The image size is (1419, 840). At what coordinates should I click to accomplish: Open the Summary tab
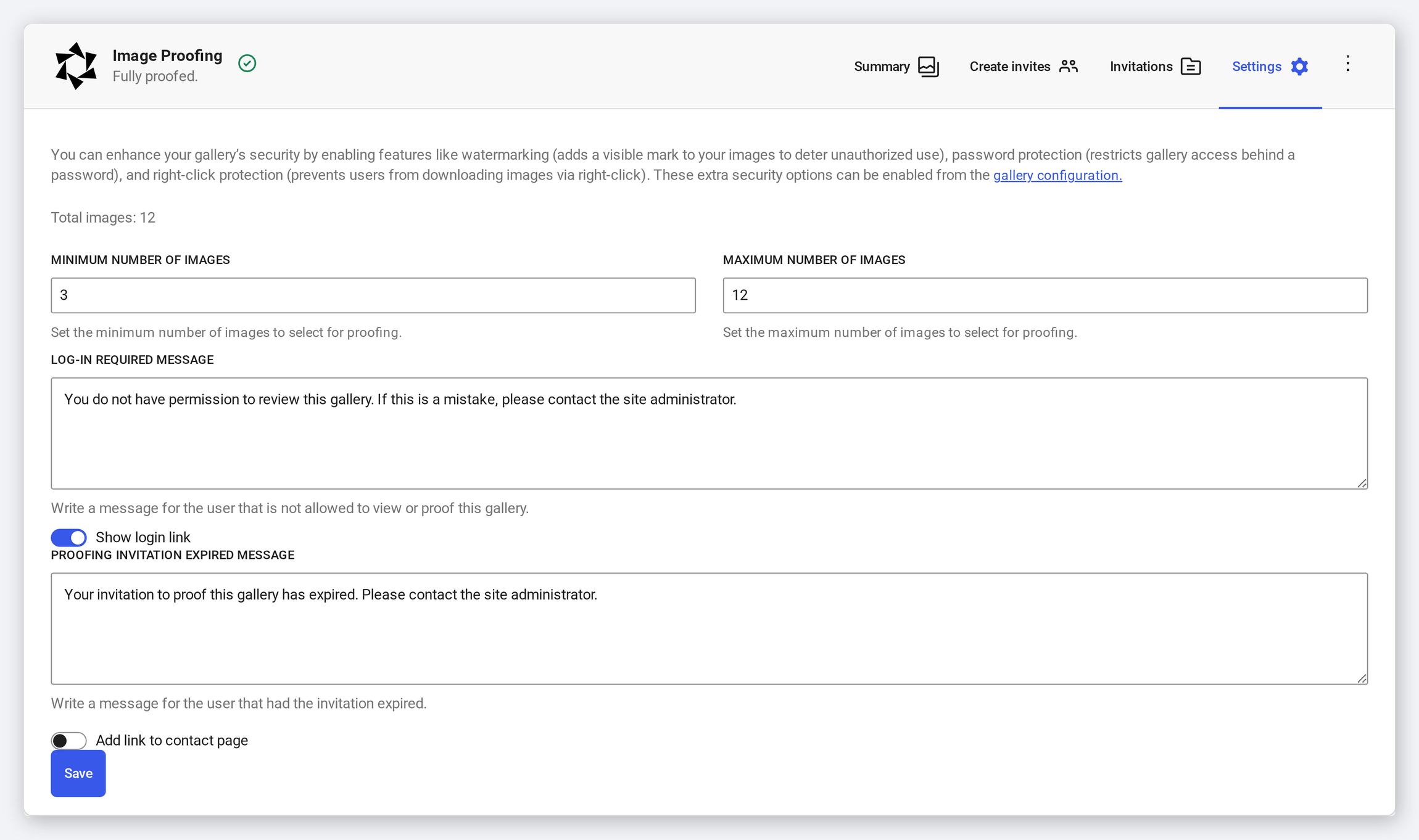click(896, 67)
